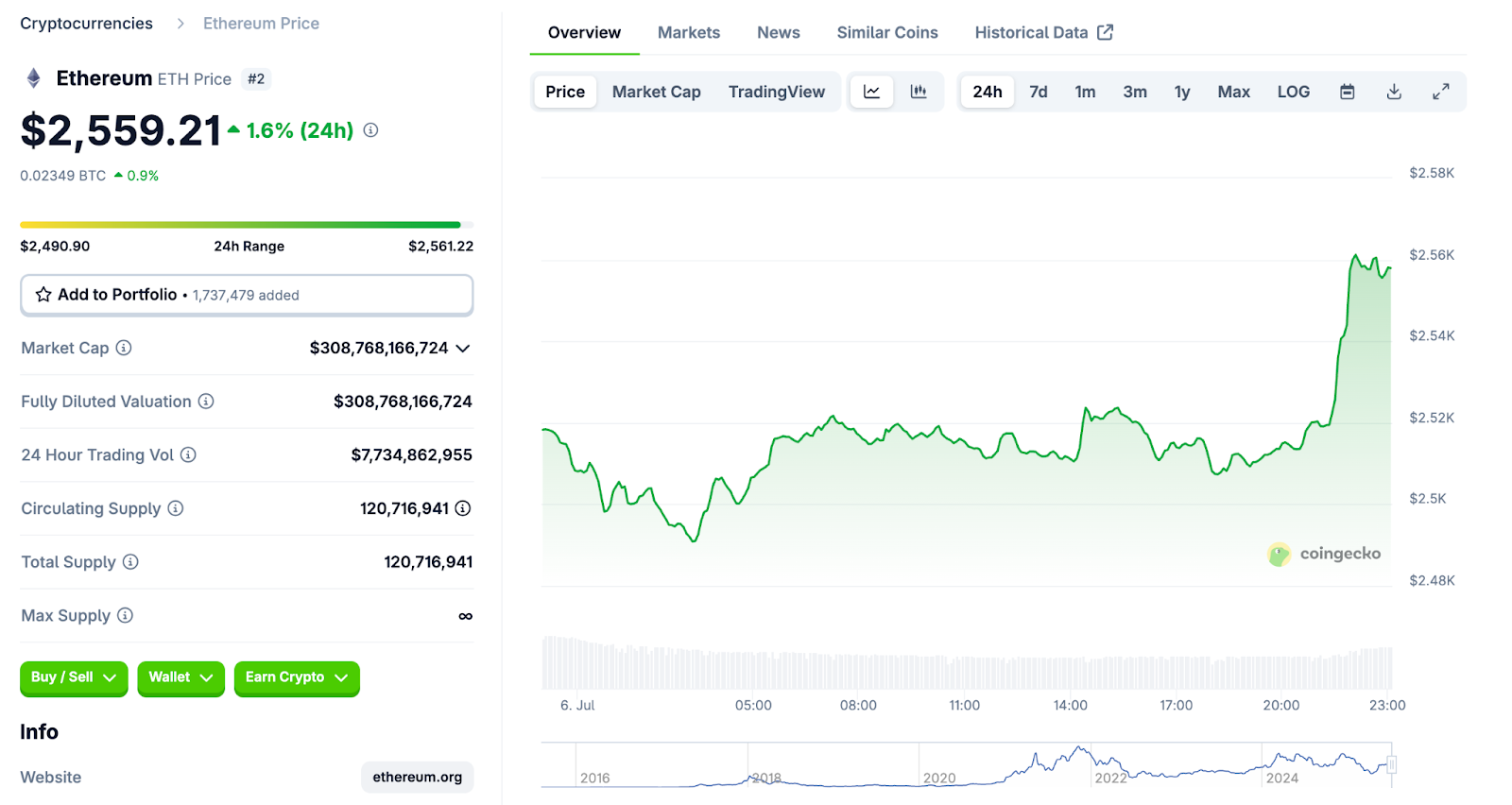This screenshot has height=805, width=1512.
Task: Switch chart to TradingView
Action: [x=777, y=92]
